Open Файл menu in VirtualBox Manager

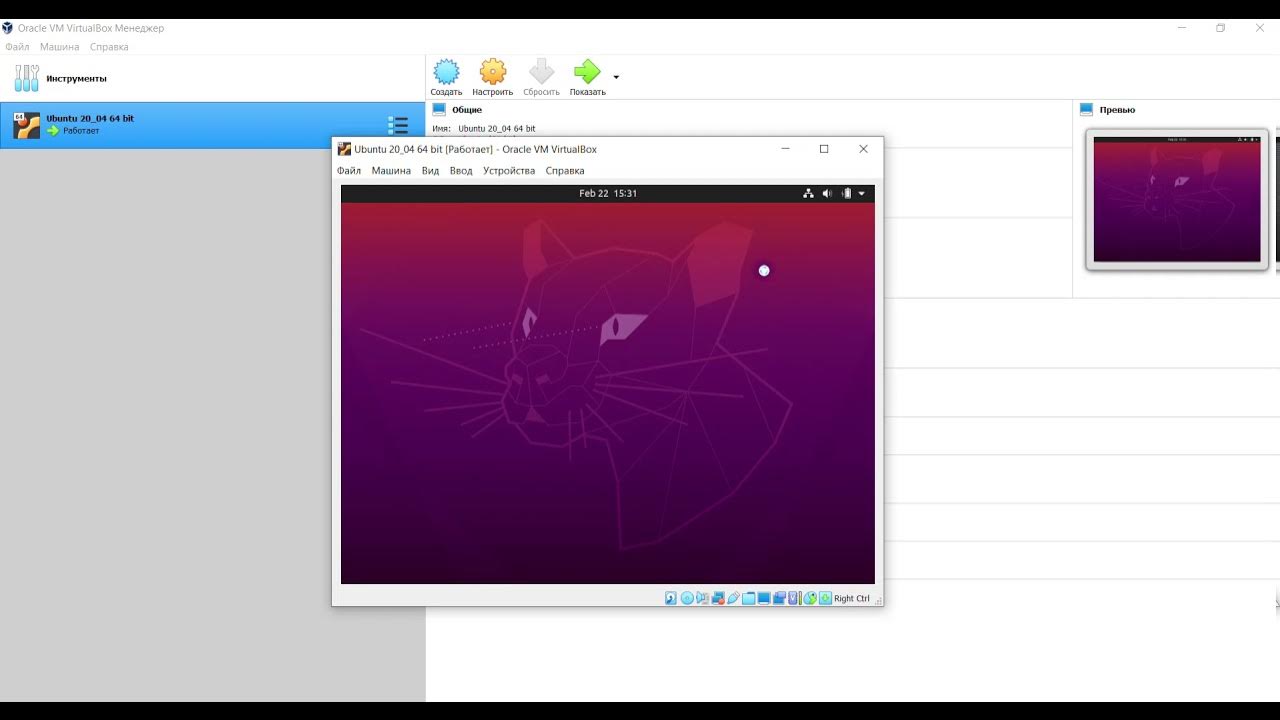(x=17, y=47)
